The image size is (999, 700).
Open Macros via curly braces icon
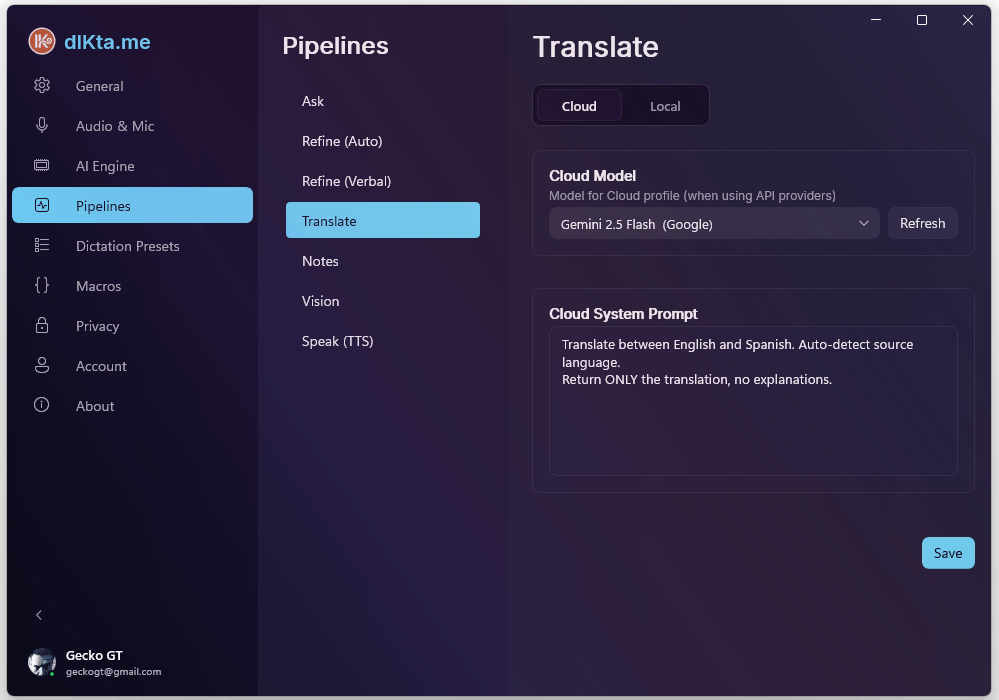(x=42, y=286)
